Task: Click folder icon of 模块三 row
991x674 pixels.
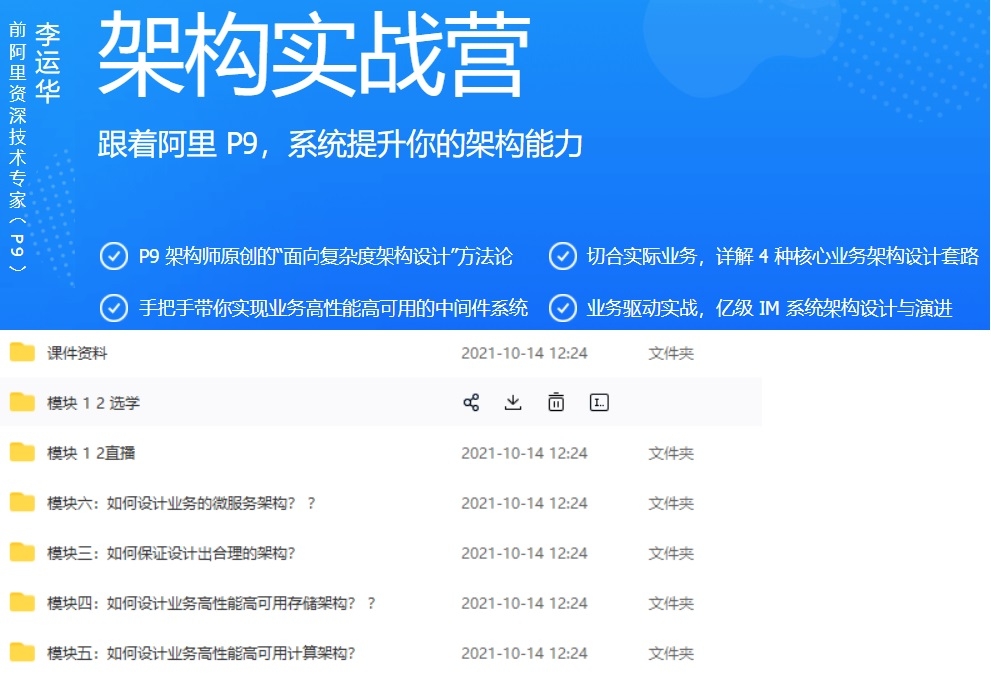Action: pos(22,552)
